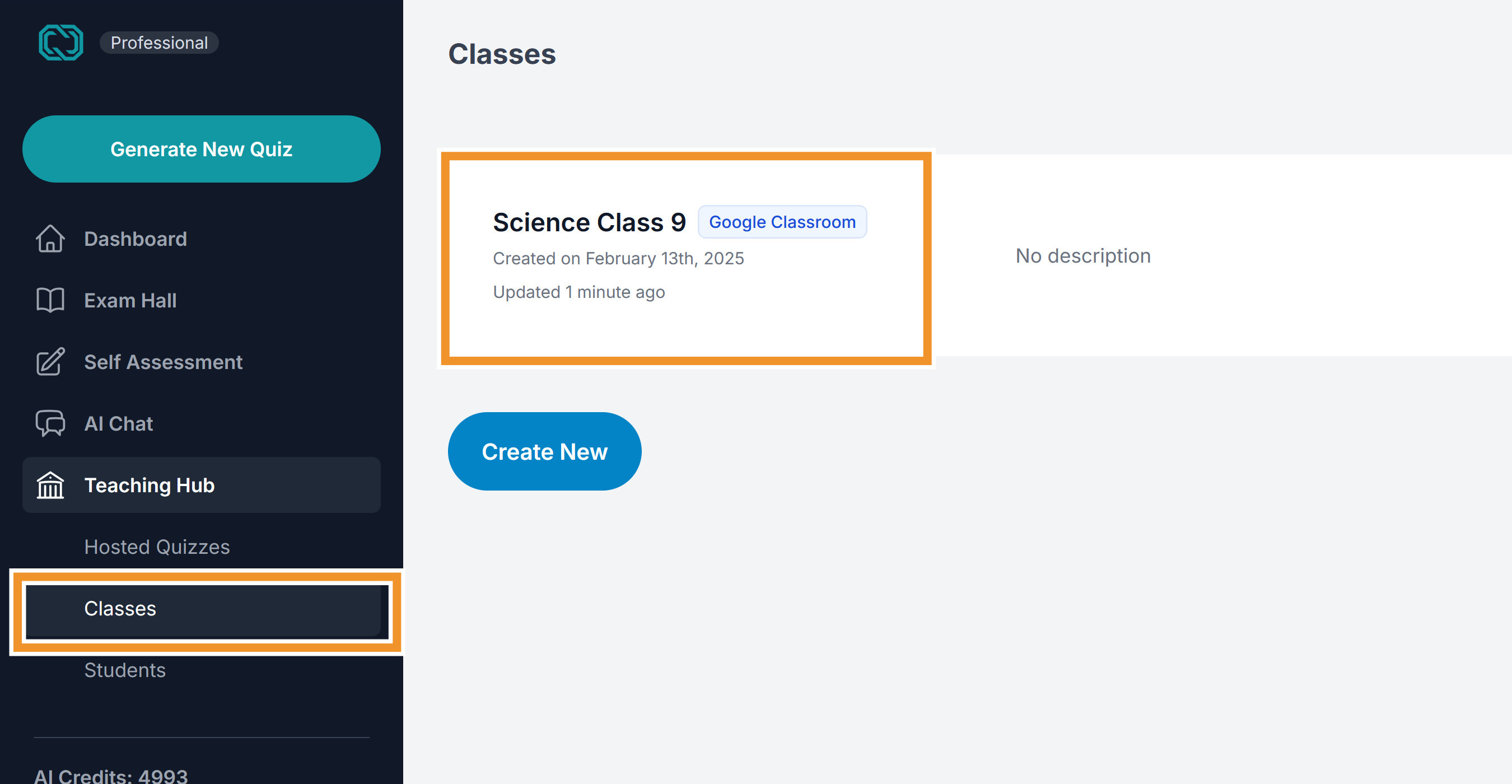Click the Professional plan badge
This screenshot has width=1512, height=784.
point(159,43)
